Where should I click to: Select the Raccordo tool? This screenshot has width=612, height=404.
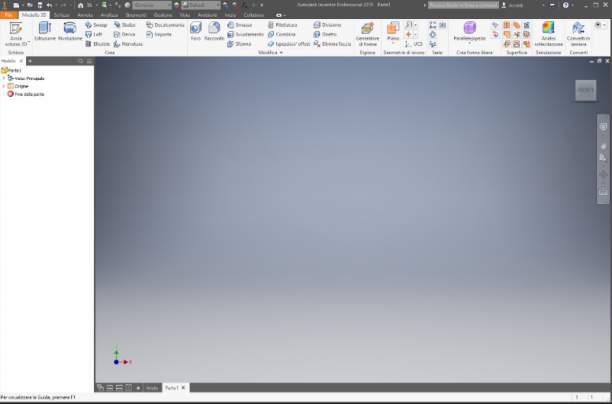pos(214,31)
